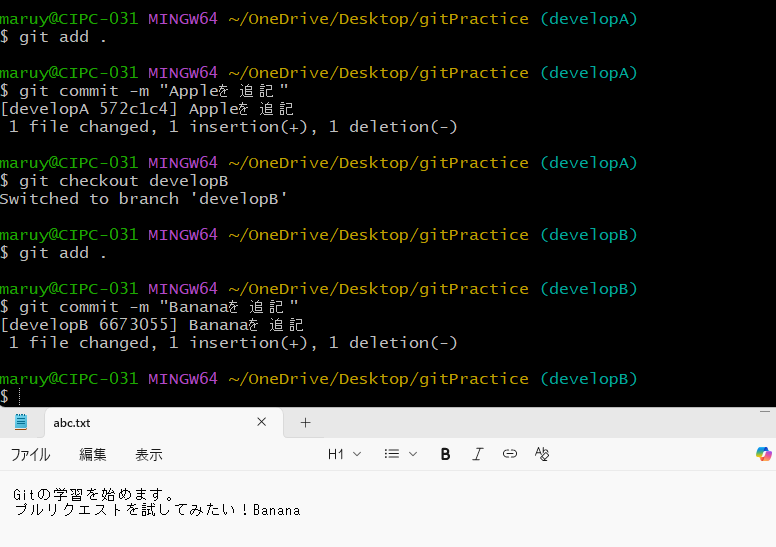The width and height of the screenshot is (776, 547).
Task: Click the Notepad app icon
Action: [21, 422]
